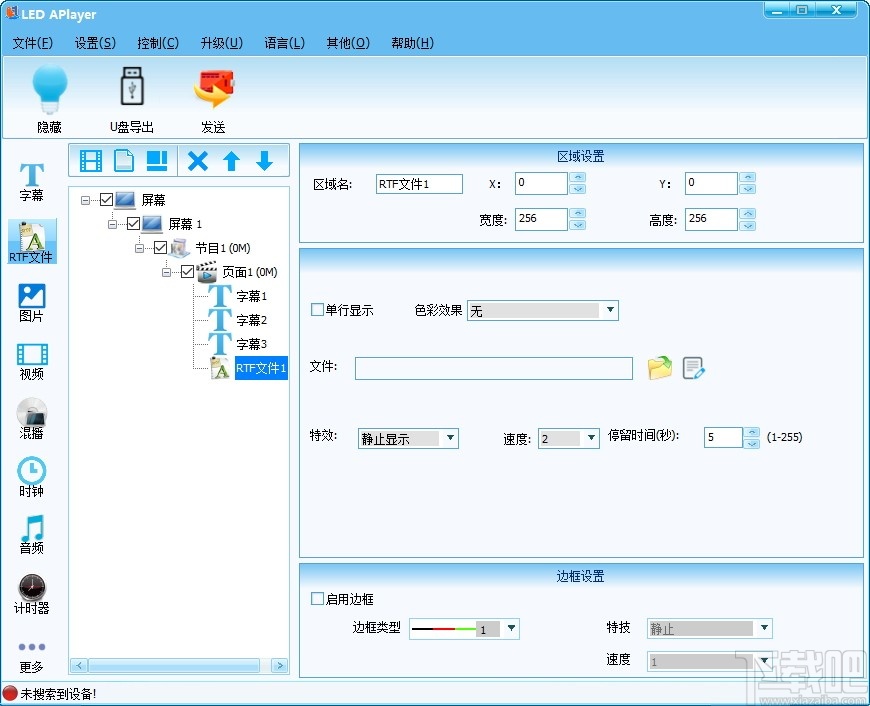Screen dimensions: 870x706
Task: Open the 色彩效果 dropdown
Action: [610, 310]
